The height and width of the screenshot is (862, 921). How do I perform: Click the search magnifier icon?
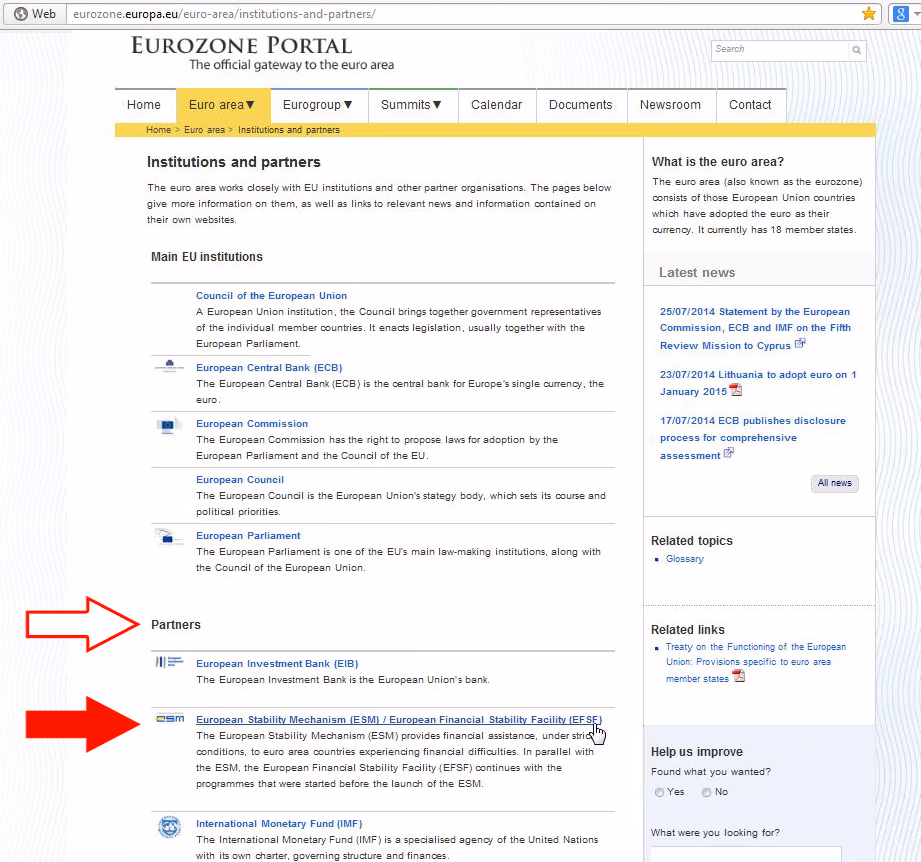[856, 50]
